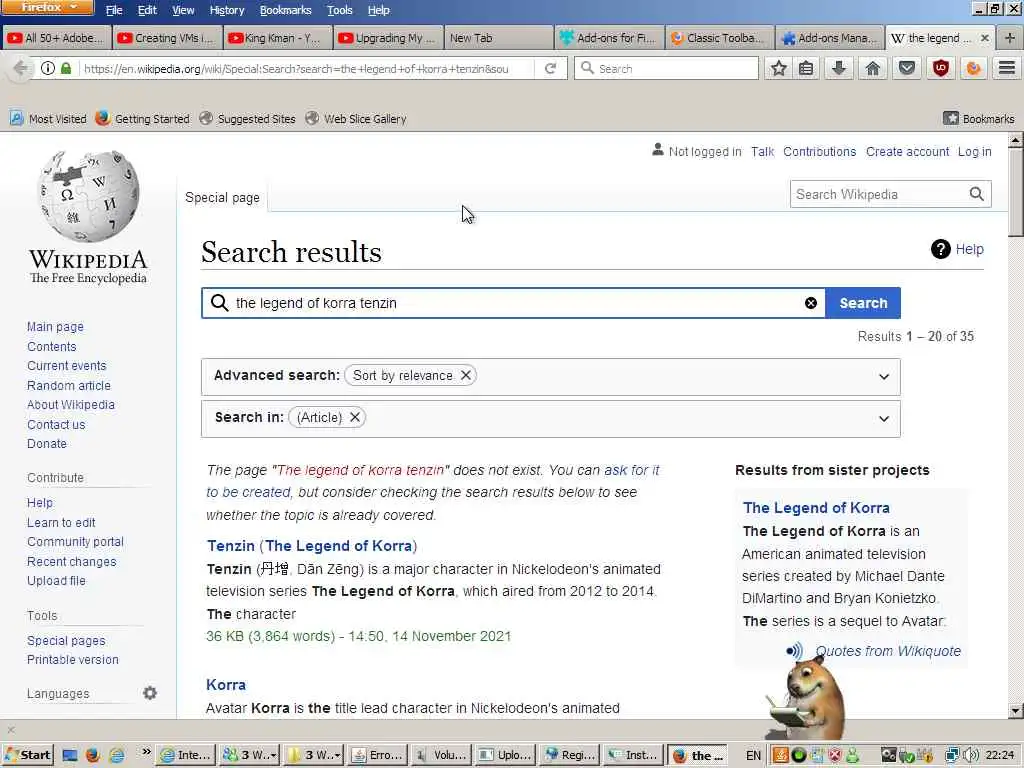
Task: Click the Show Desktop icon in taskbar
Action: click(69, 755)
